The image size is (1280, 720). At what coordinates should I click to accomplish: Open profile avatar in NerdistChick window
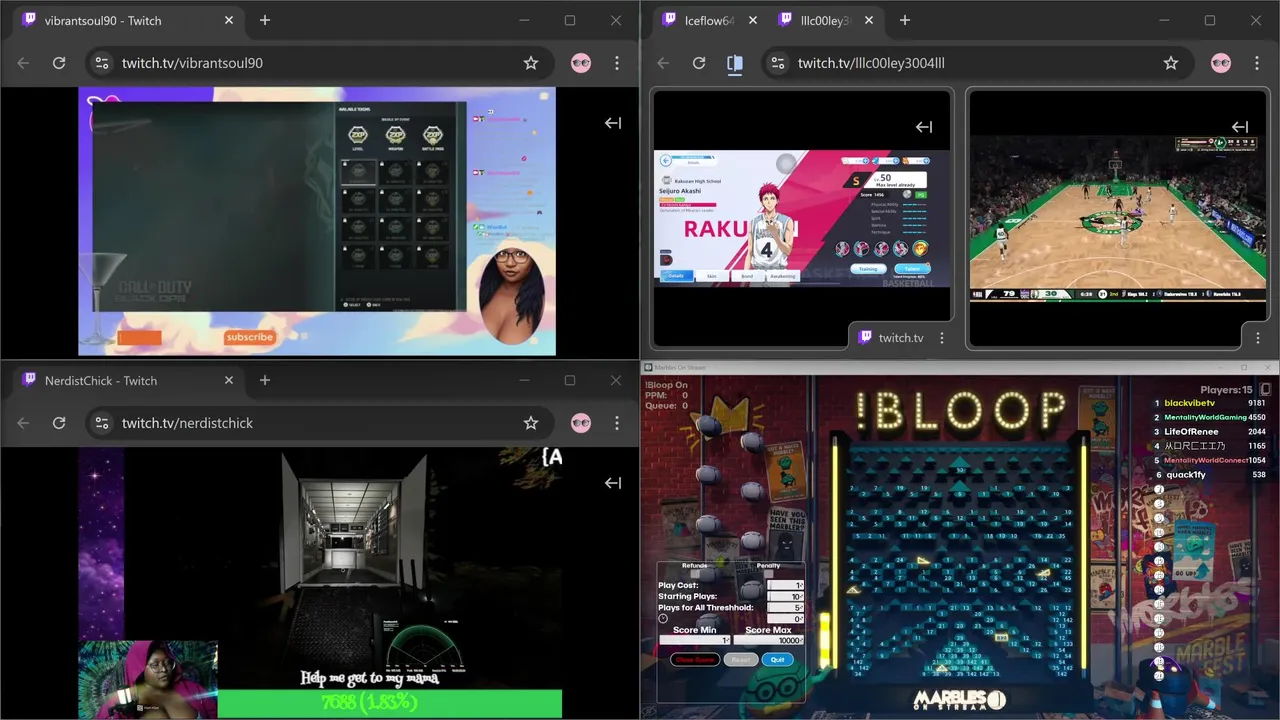click(581, 423)
